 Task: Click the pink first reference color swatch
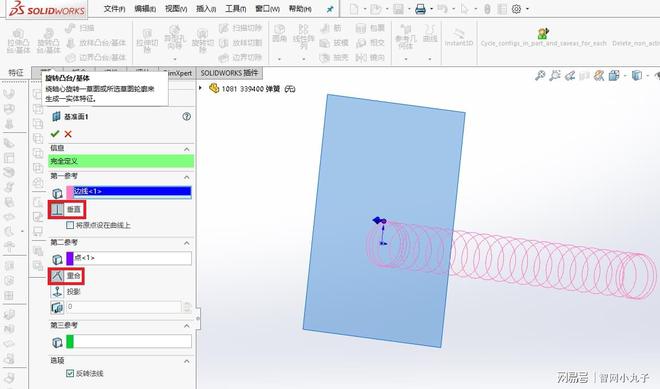point(69,192)
